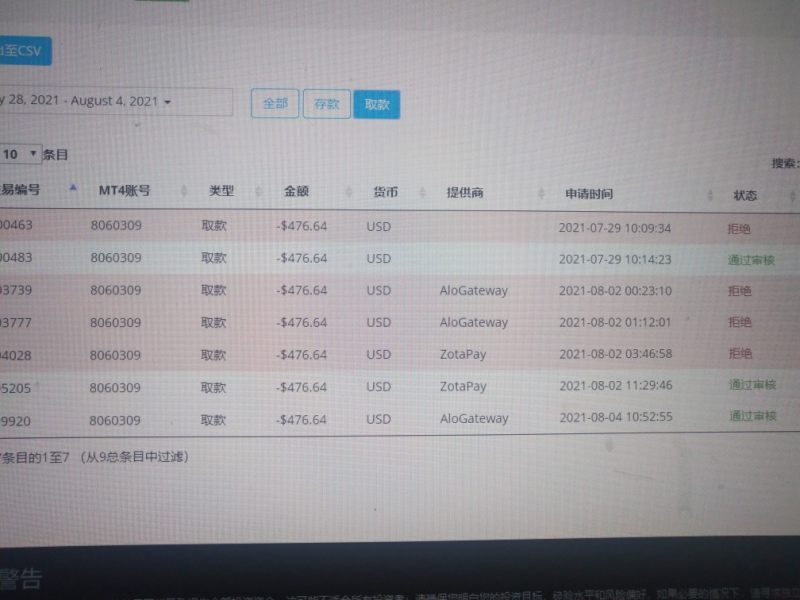Open the 10 entries per page dropdown
This screenshot has height=600, width=800.
pos(20,154)
